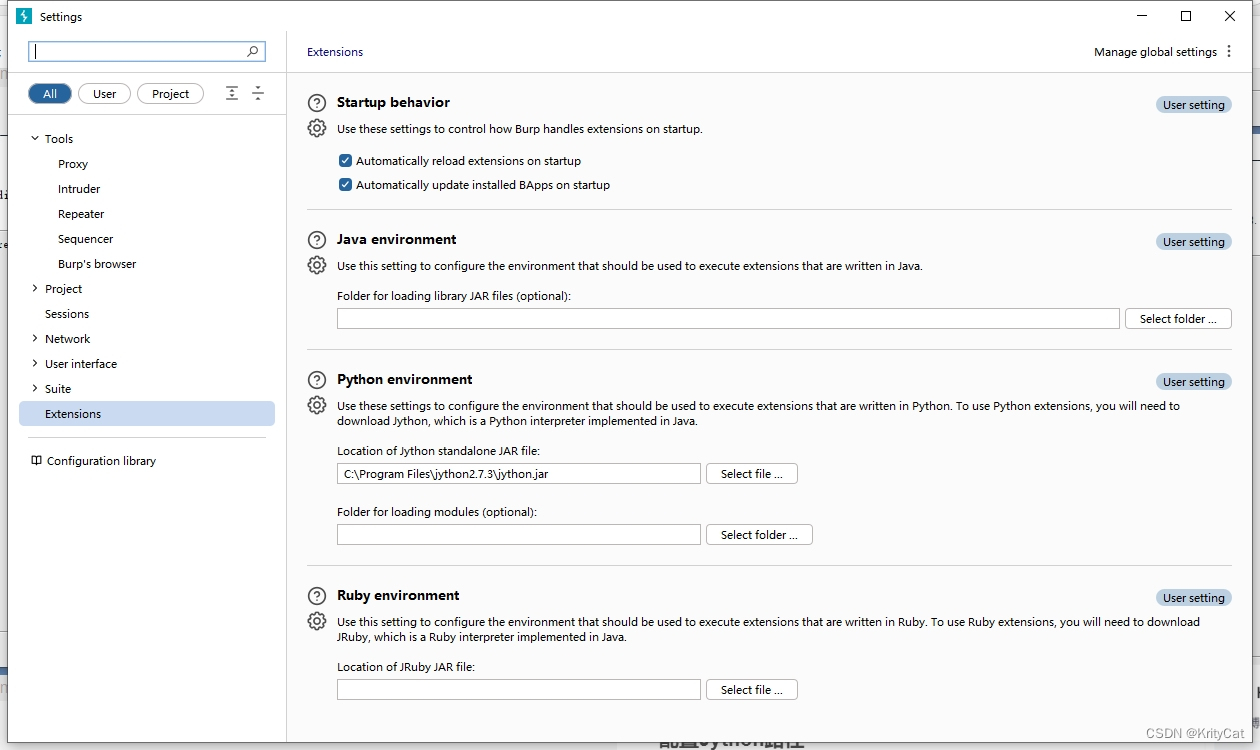Click the Network tree label
Viewport: 1260px width, 750px height.
tap(68, 339)
